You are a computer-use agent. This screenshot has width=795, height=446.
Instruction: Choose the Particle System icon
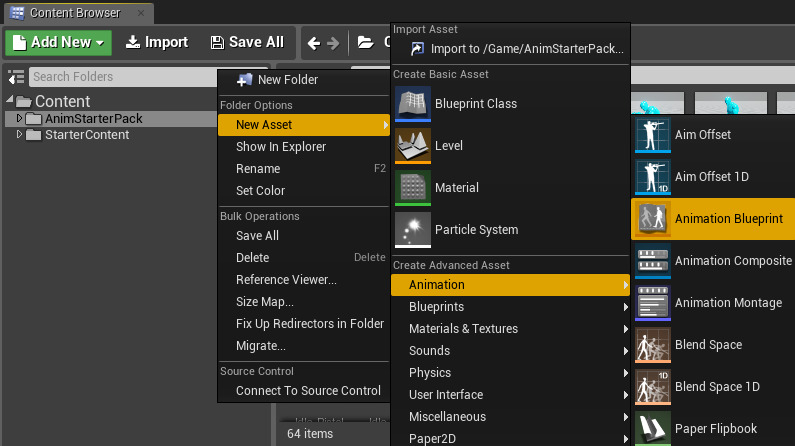click(412, 230)
